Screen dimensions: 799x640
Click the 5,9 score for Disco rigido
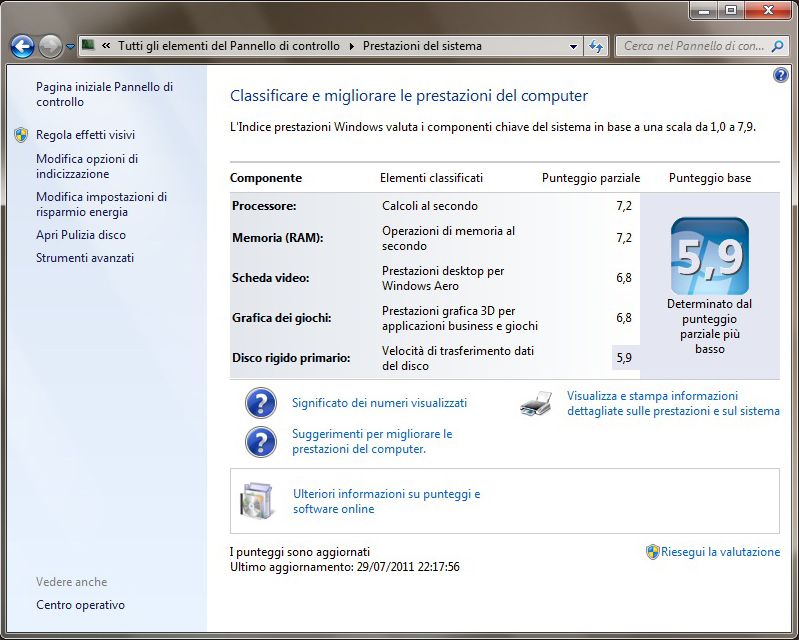pos(624,358)
